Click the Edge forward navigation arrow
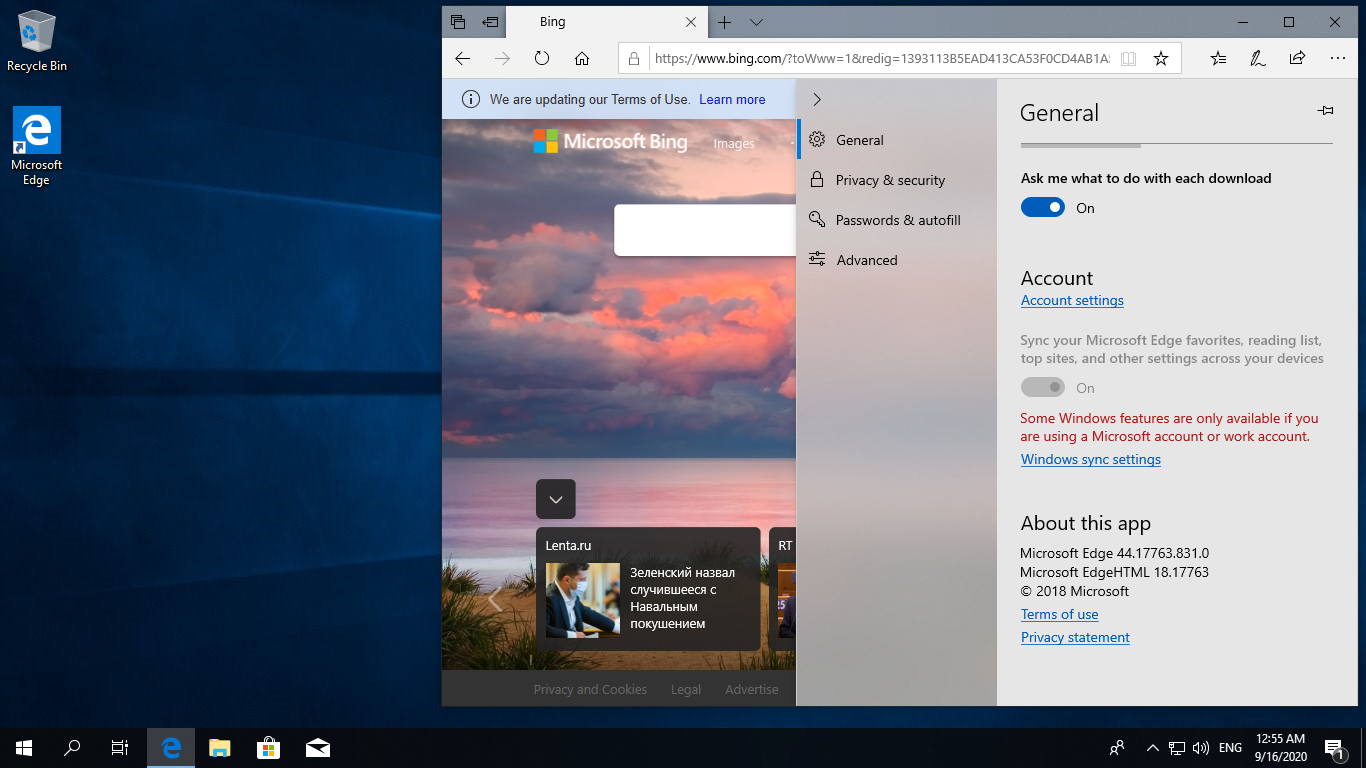The width and height of the screenshot is (1366, 768). (502, 59)
